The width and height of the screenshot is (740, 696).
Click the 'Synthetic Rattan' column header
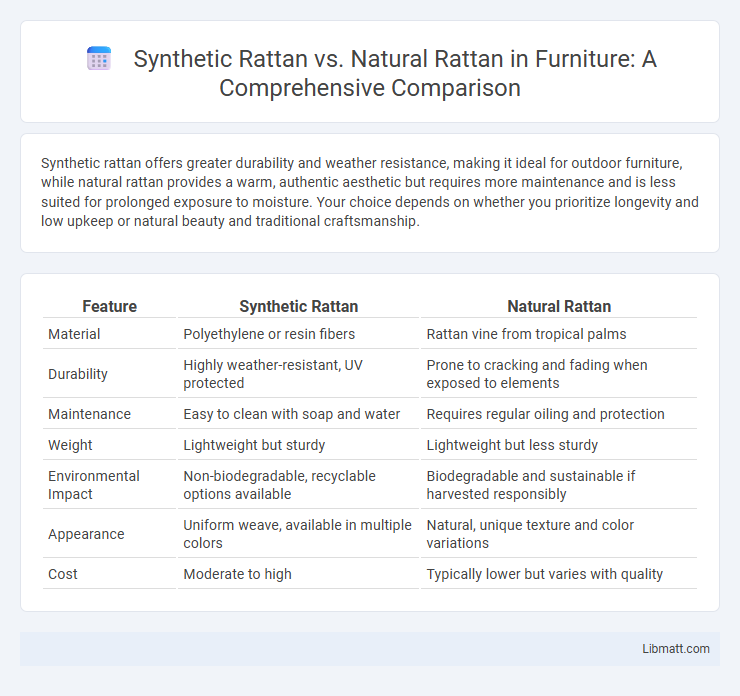point(298,306)
